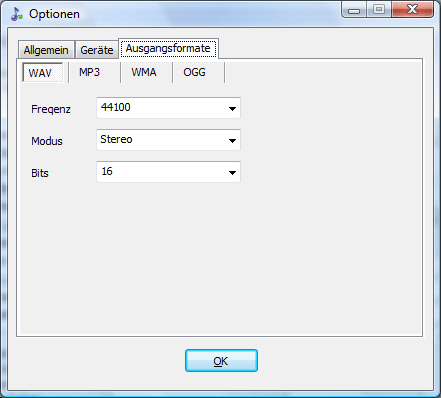441x398 pixels.
Task: Expand the Freqenz dropdown arrow
Action: (x=232, y=108)
